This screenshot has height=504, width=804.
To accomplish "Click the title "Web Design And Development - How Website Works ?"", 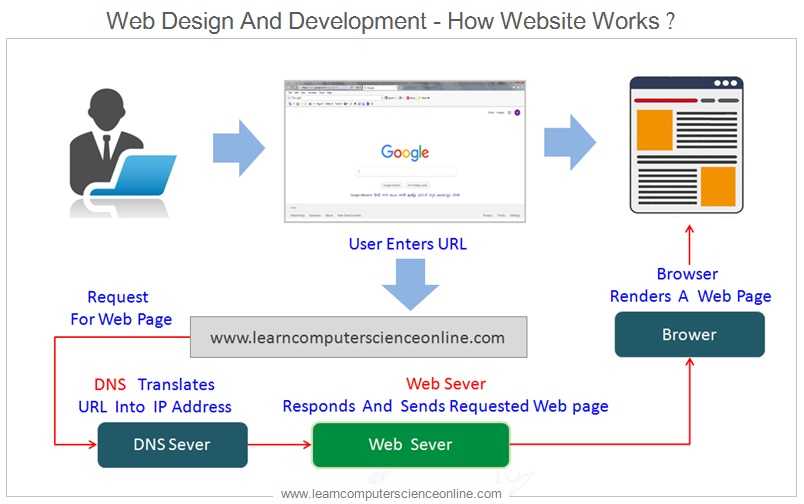I will pyautogui.click(x=390, y=21).
